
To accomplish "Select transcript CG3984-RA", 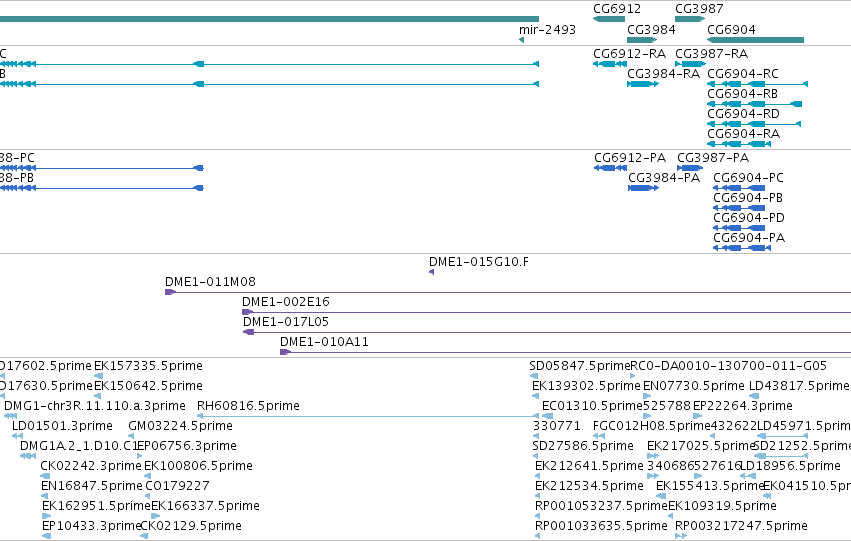I will 643,84.
